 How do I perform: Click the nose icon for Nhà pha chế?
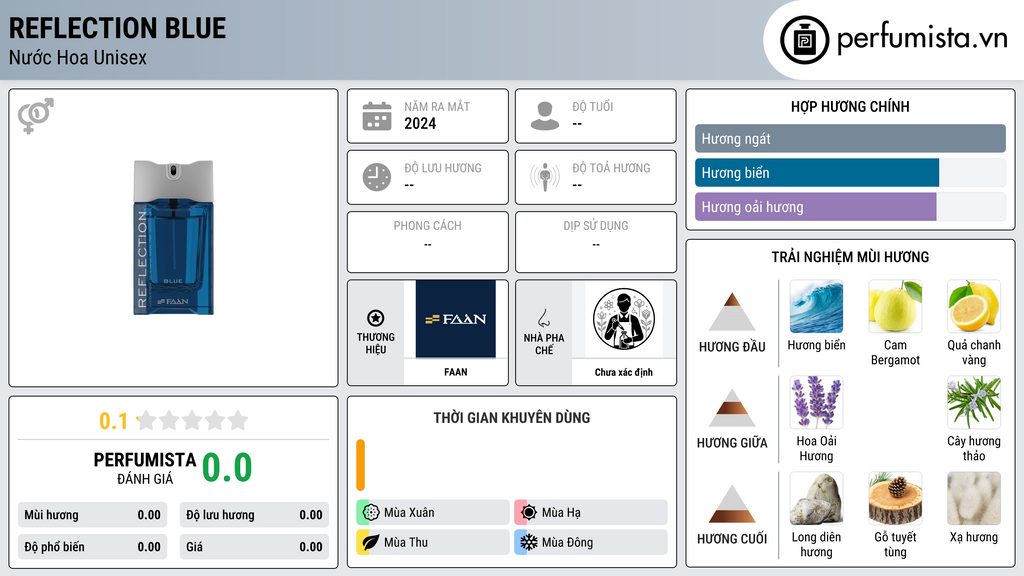pos(543,318)
